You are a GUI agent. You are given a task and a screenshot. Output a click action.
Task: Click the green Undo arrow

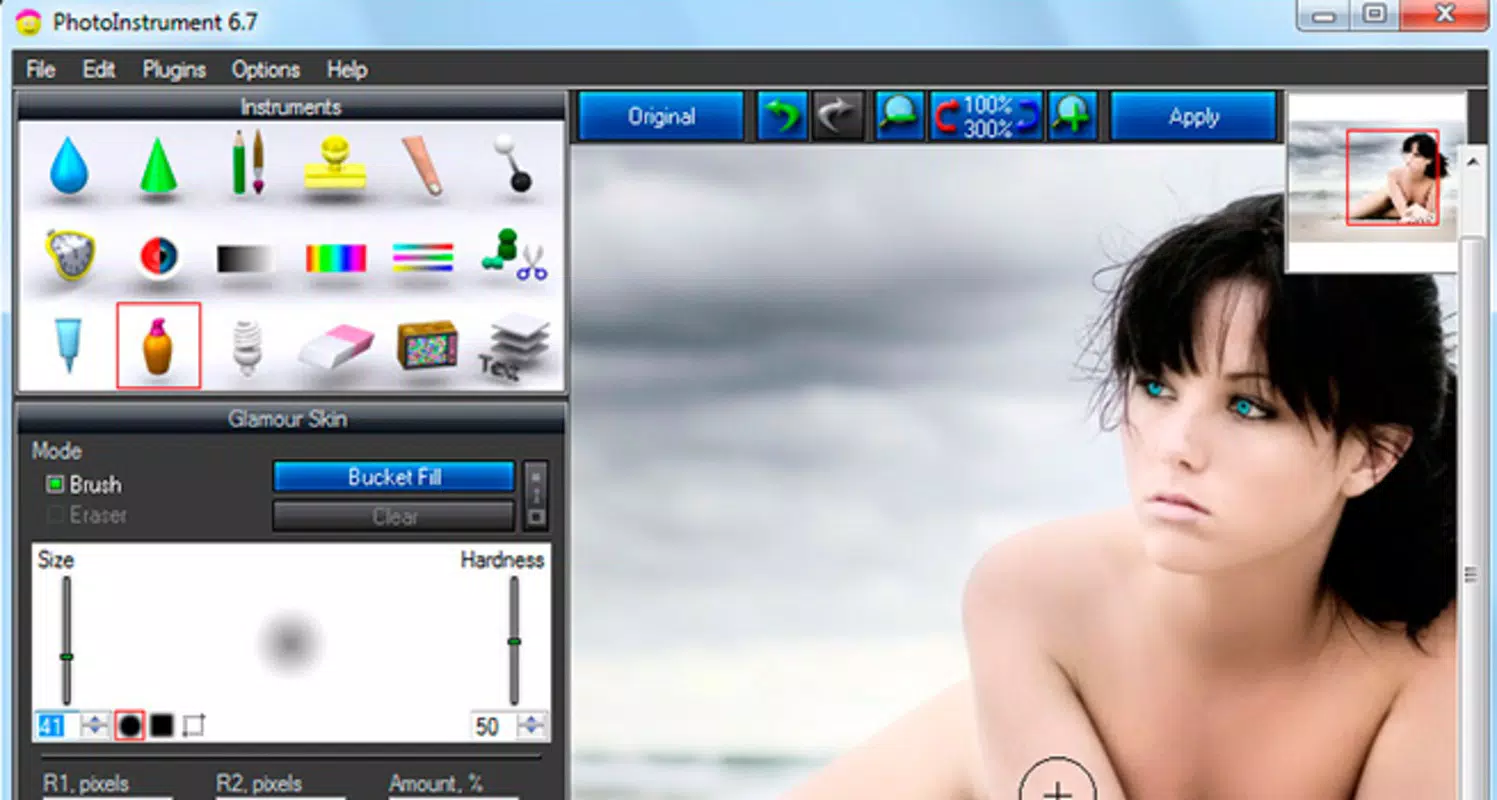pyautogui.click(x=782, y=117)
